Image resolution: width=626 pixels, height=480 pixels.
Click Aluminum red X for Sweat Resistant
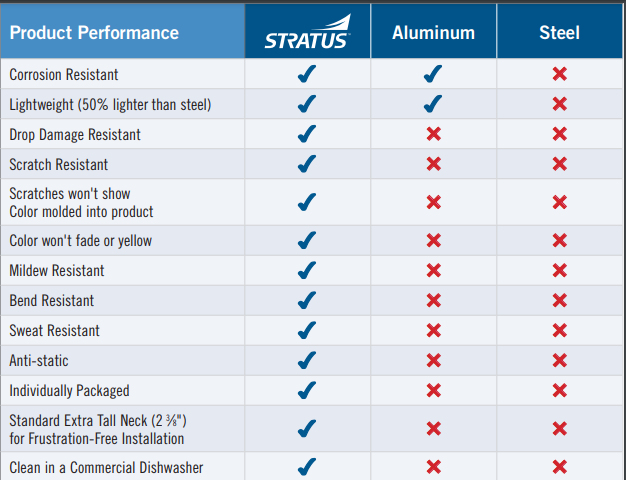click(433, 330)
